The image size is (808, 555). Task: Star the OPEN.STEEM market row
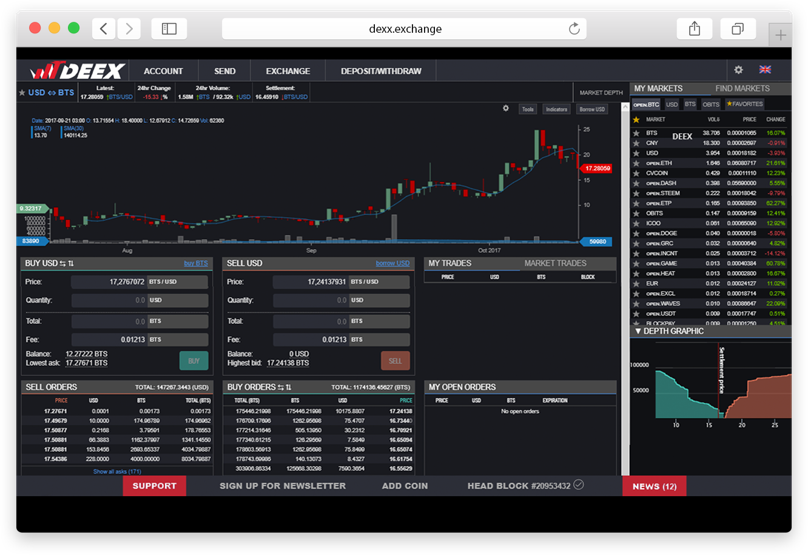coord(636,193)
